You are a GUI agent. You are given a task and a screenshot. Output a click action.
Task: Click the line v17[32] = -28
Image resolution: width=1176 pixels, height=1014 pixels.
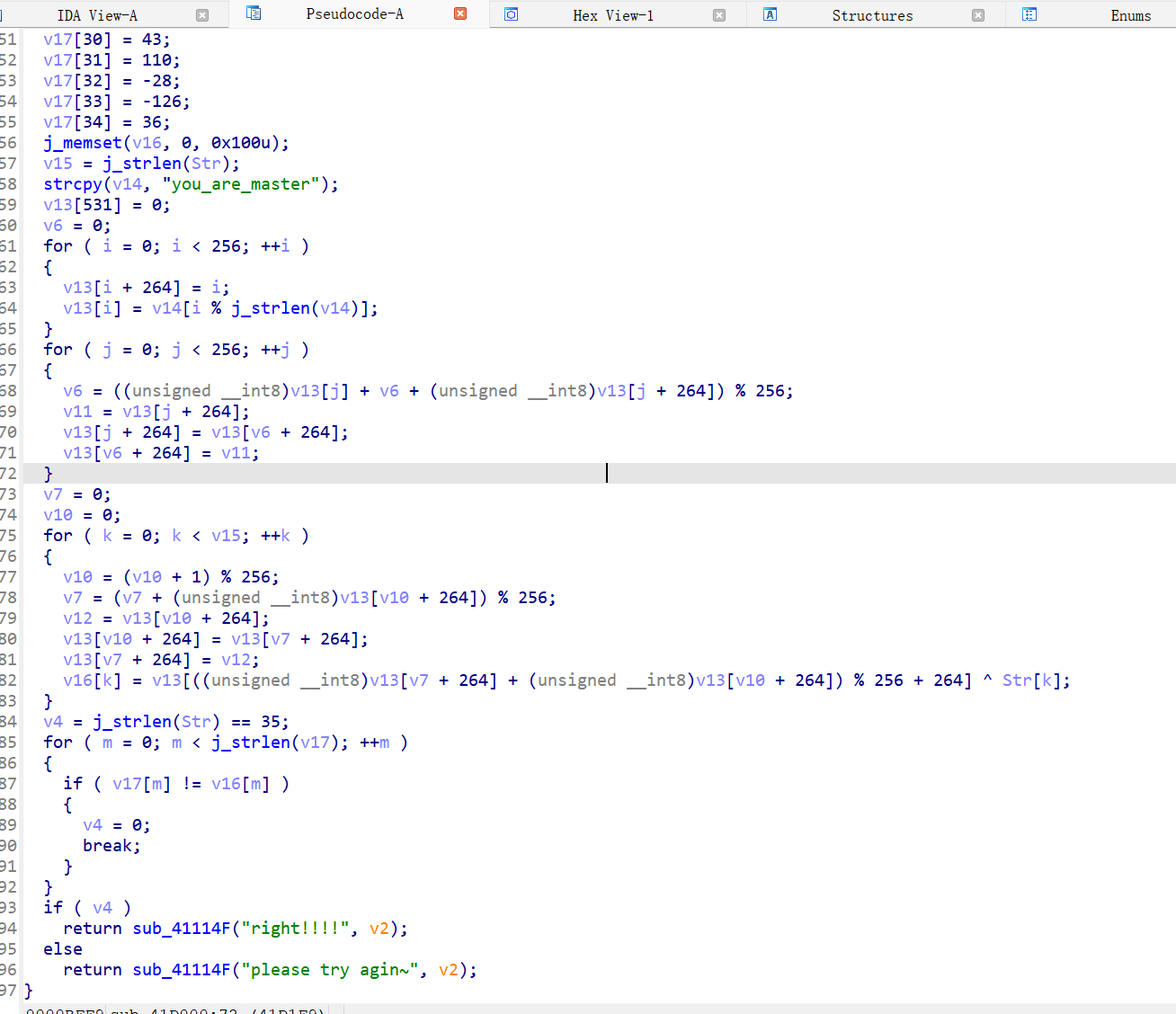111,81
